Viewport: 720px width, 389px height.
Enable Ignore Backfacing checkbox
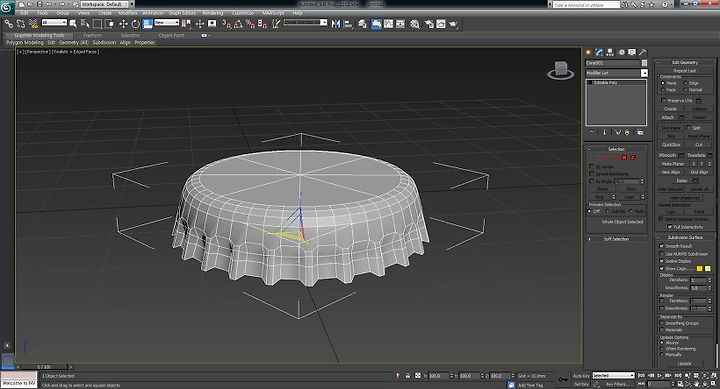(592, 174)
